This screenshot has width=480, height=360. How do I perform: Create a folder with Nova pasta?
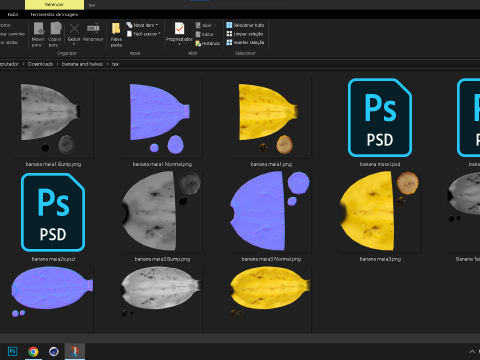(116, 35)
